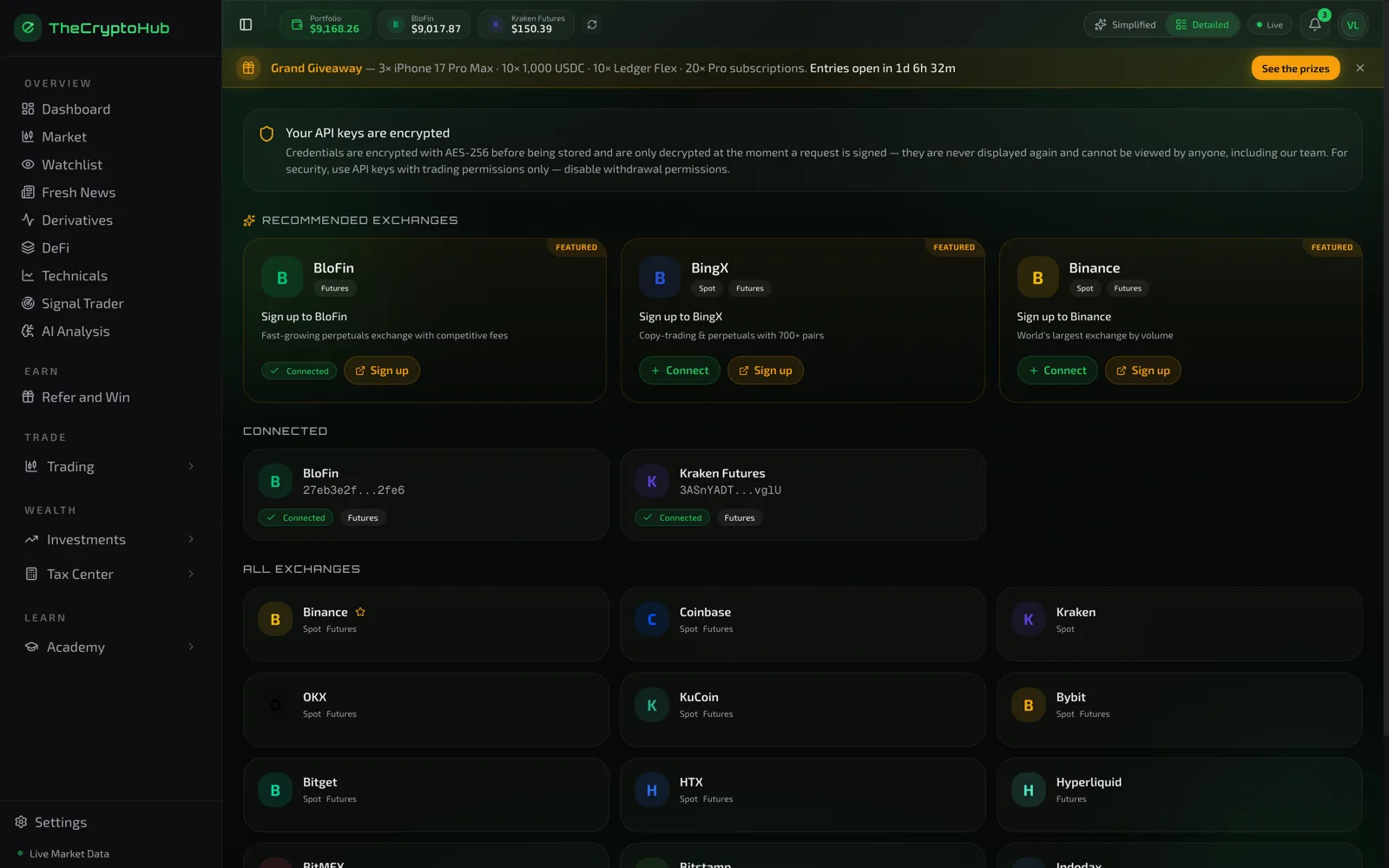Click the shield icon beside API keys notice
This screenshot has width=1389, height=868.
(267, 134)
